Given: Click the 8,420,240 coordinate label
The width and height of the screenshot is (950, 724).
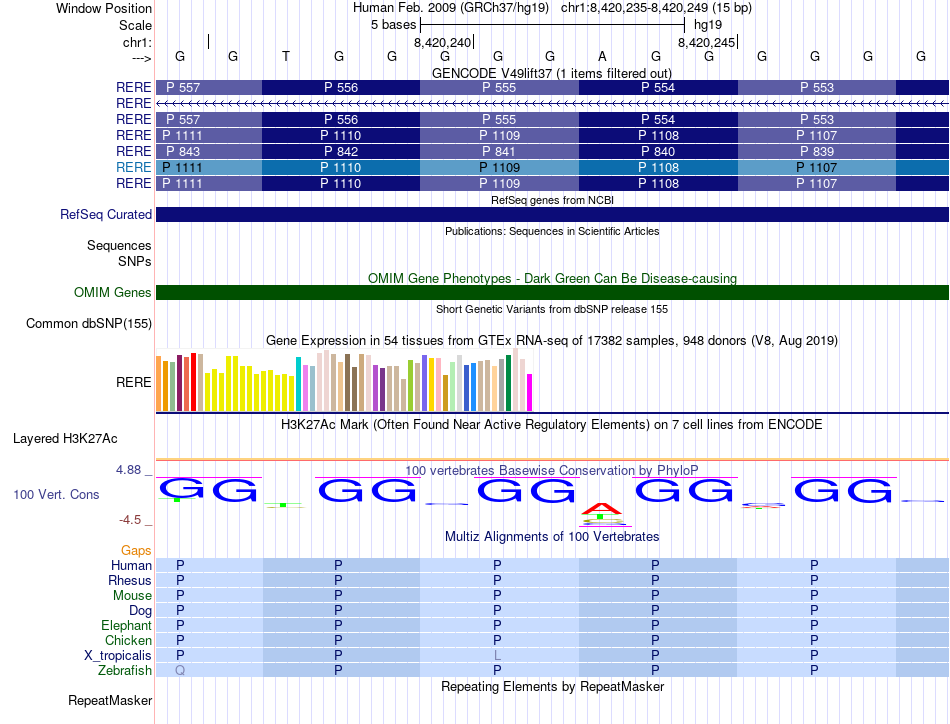Looking at the screenshot, I should (443, 42).
